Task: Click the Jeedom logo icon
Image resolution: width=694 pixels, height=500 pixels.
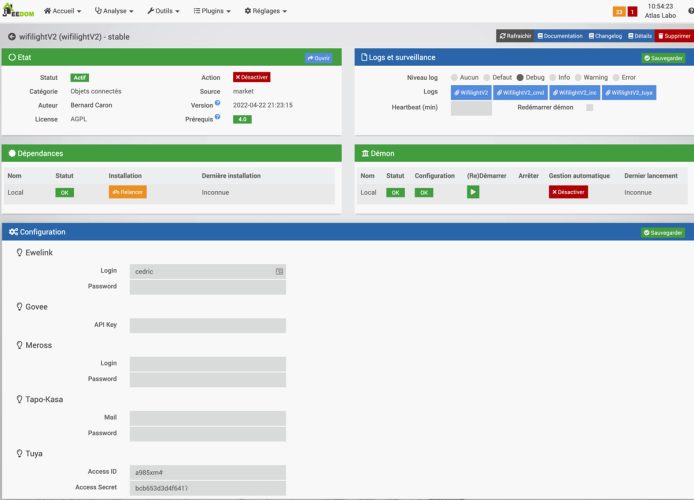Action: click(18, 10)
